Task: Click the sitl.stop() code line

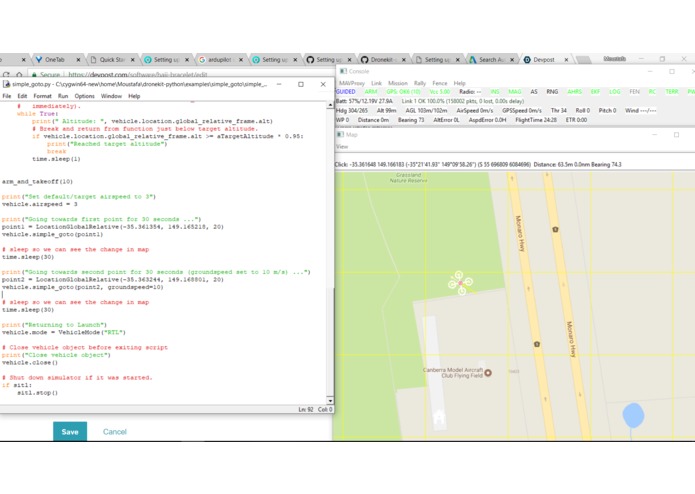Action: tap(37, 393)
